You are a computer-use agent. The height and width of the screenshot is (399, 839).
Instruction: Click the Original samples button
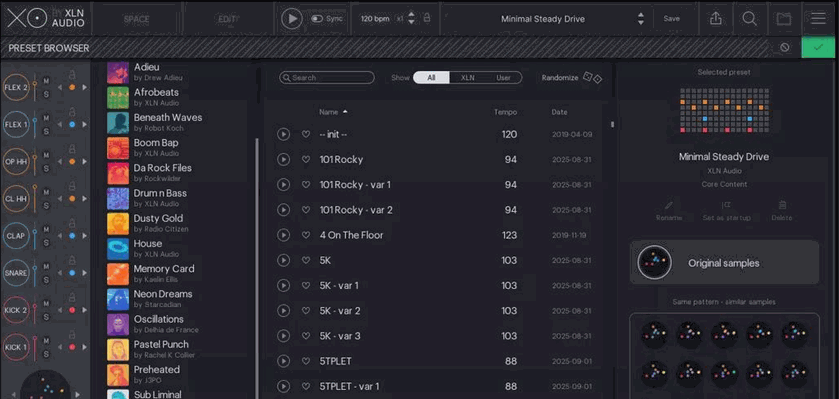click(724, 262)
